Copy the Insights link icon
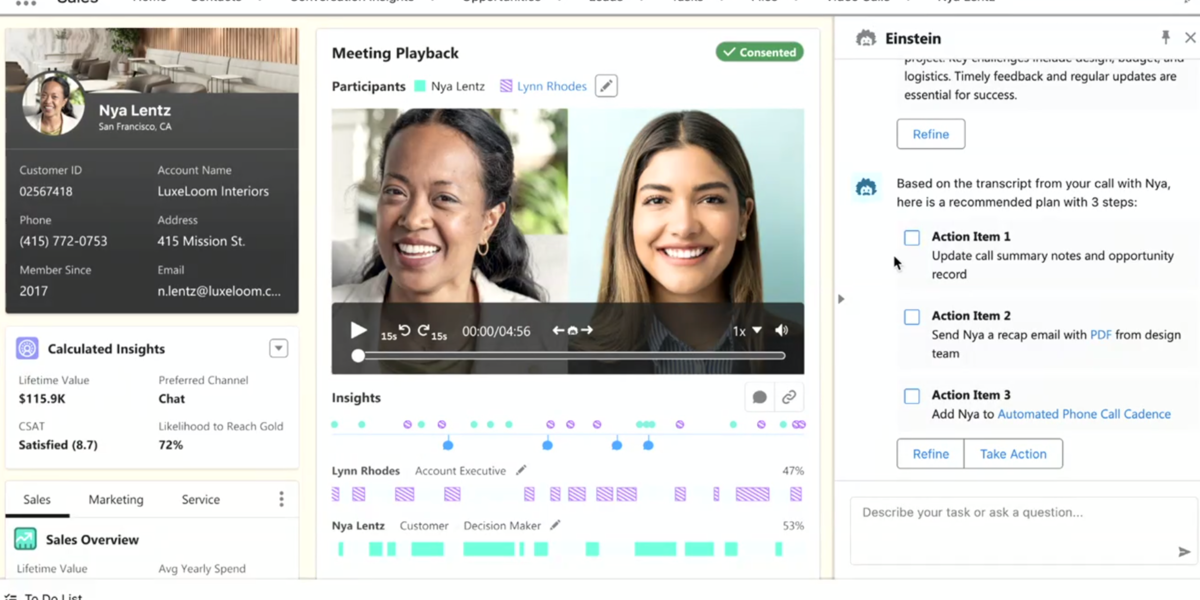 click(789, 398)
